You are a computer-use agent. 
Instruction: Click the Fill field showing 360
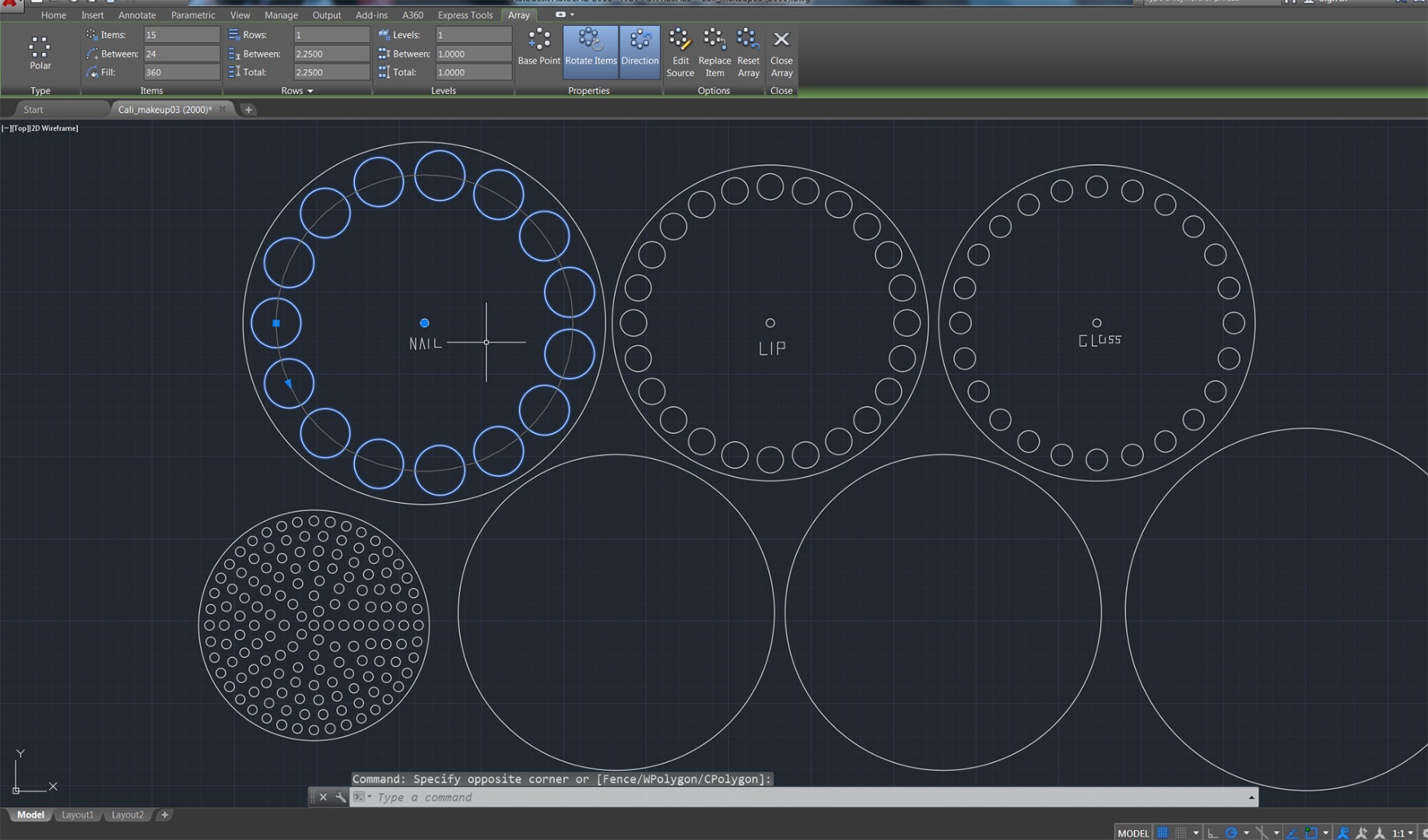click(181, 72)
